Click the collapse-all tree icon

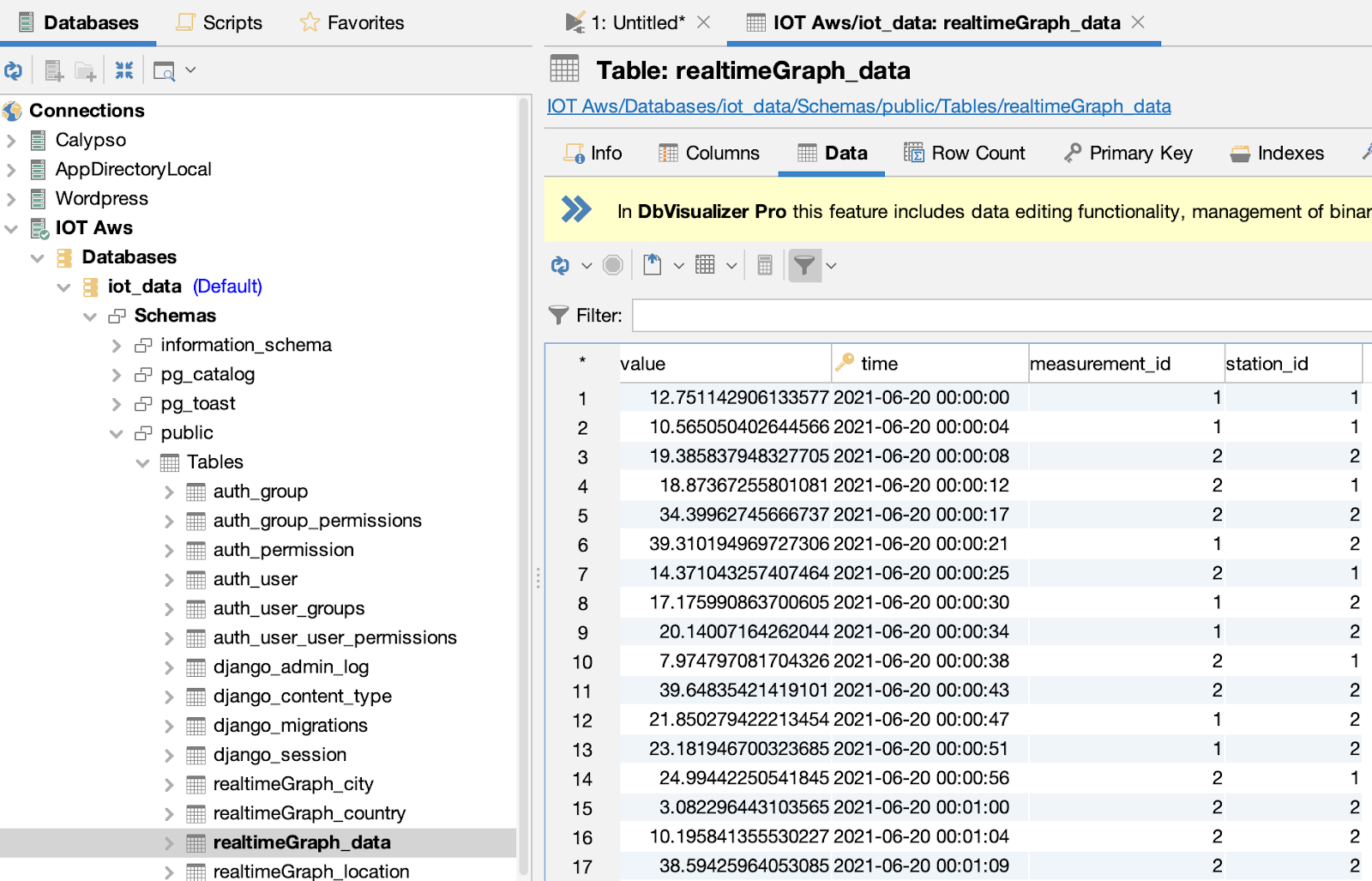coord(124,70)
